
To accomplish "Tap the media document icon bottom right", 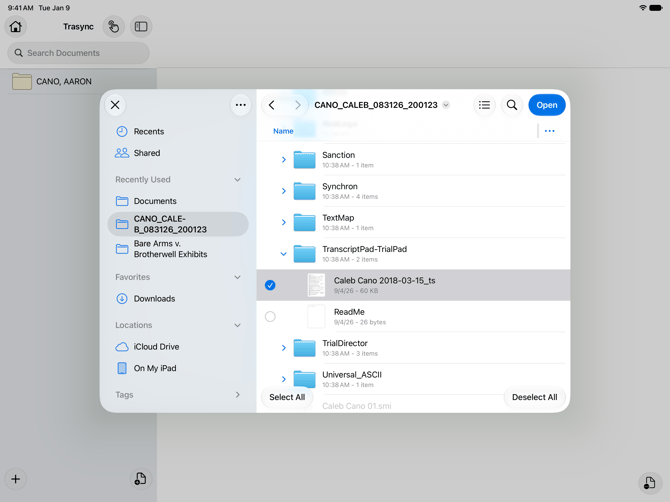I will pos(649,483).
